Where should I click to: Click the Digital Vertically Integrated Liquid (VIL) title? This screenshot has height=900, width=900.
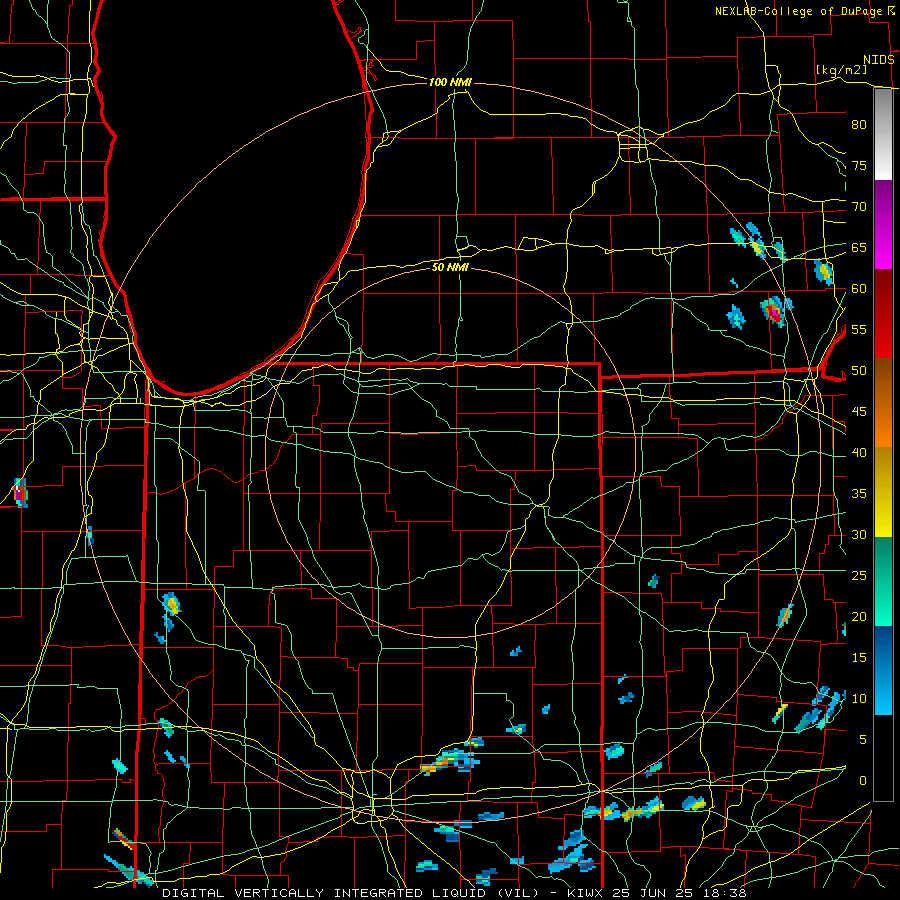pos(350,893)
